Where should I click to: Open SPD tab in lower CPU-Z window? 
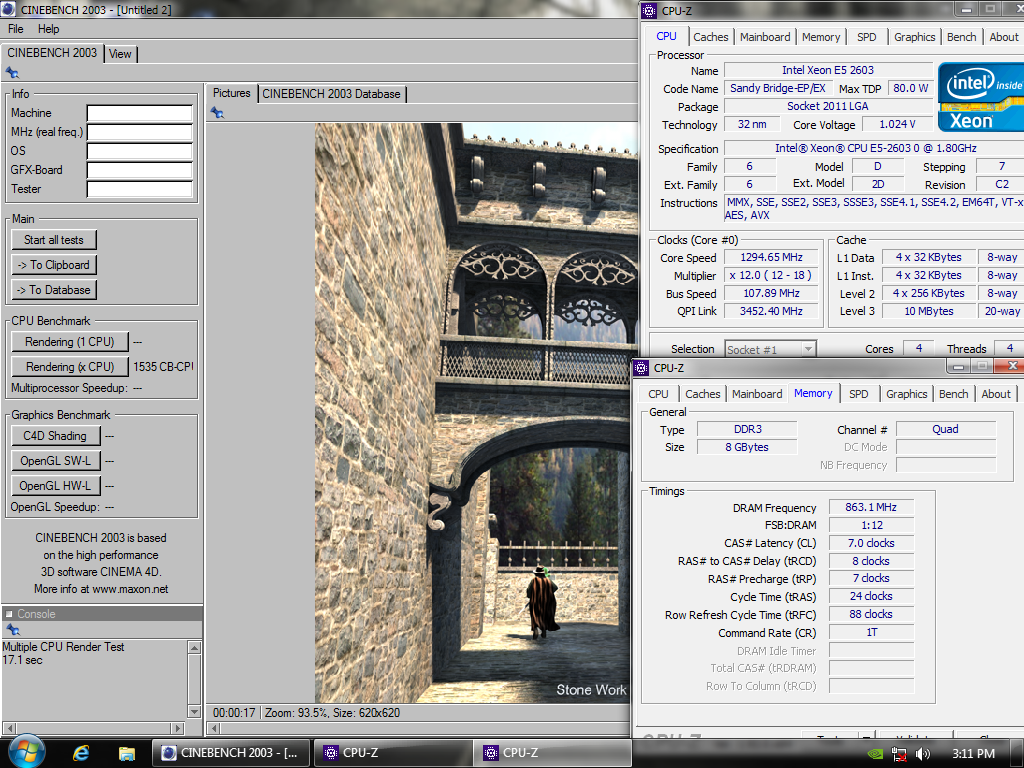[x=859, y=394]
